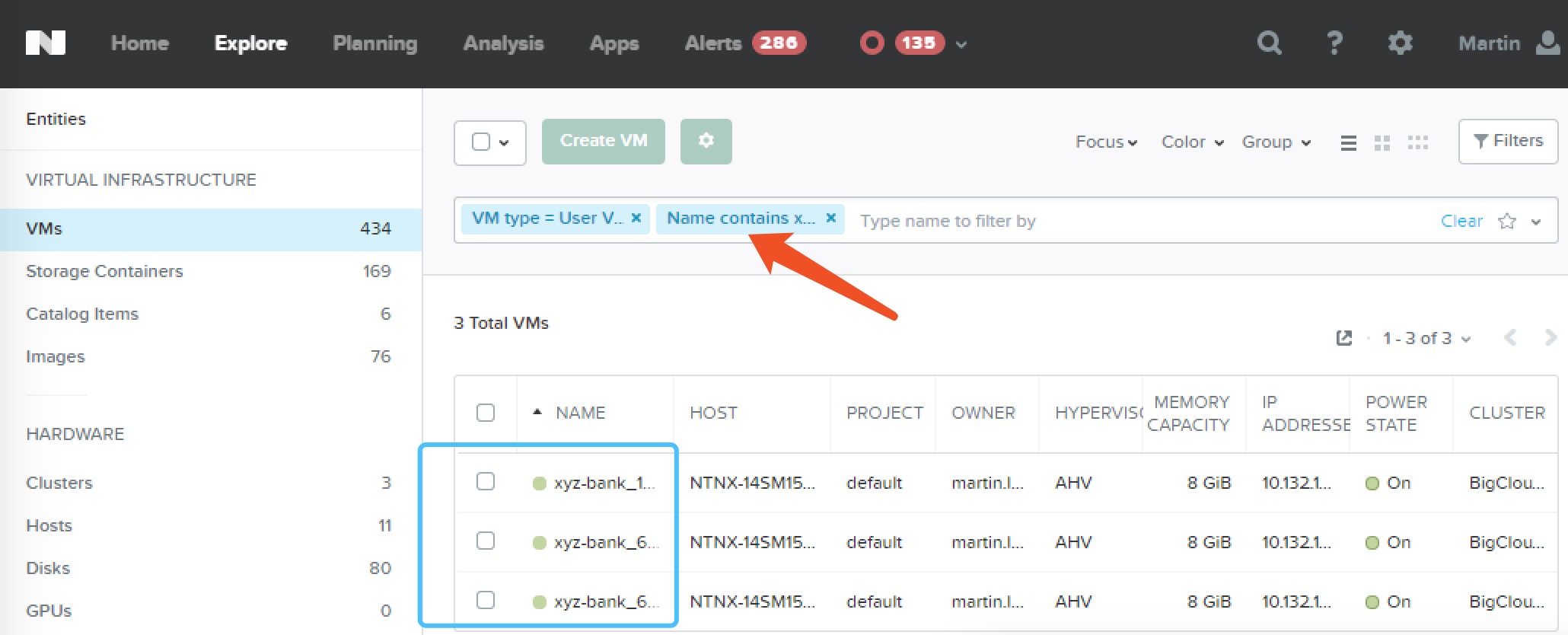The image size is (1568, 635).
Task: Expand the tasks dropdown chevron
Action: coord(961,44)
